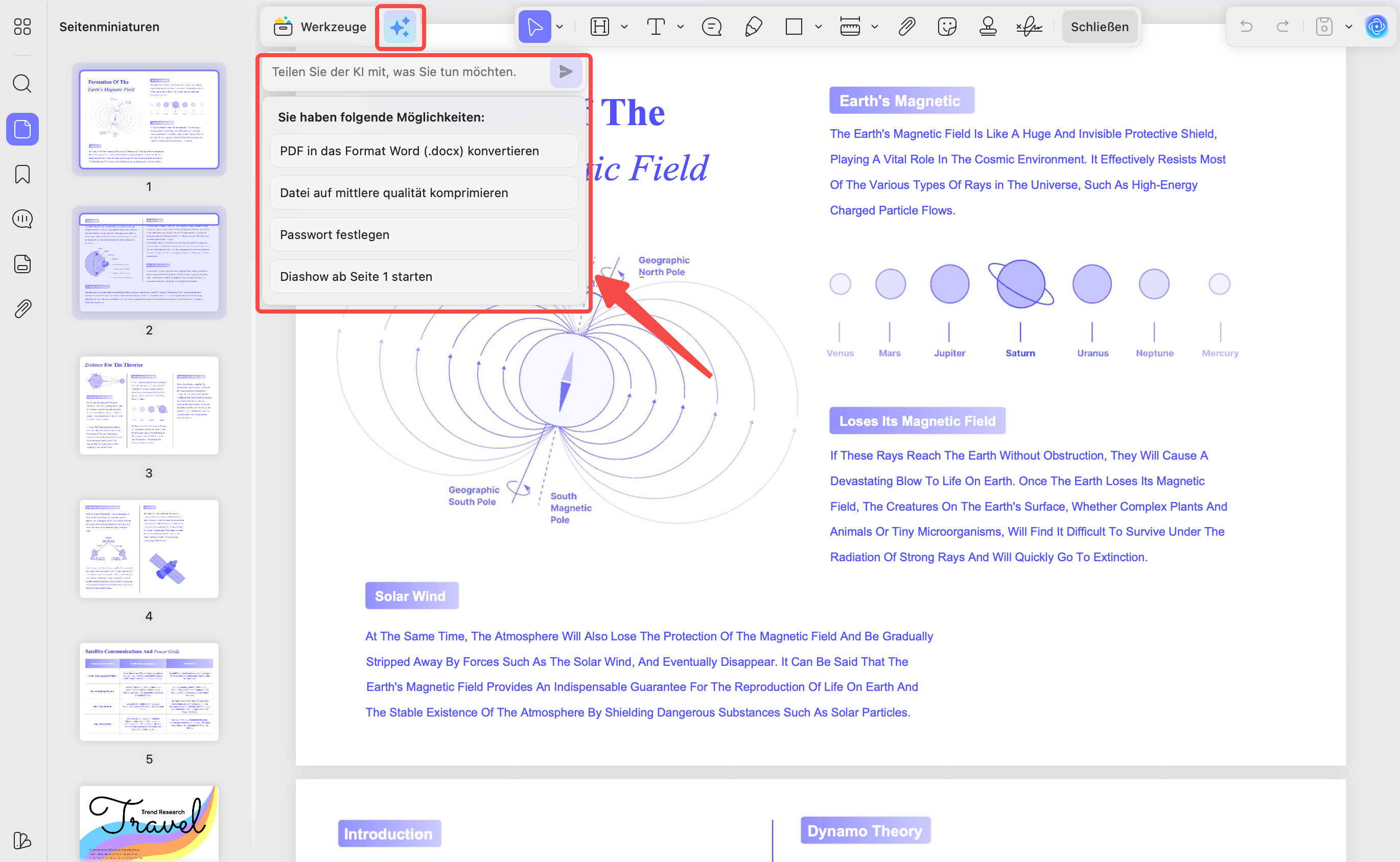Viewport: 1400px width, 862px height.
Task: Open the bookmarks panel
Action: point(21,175)
